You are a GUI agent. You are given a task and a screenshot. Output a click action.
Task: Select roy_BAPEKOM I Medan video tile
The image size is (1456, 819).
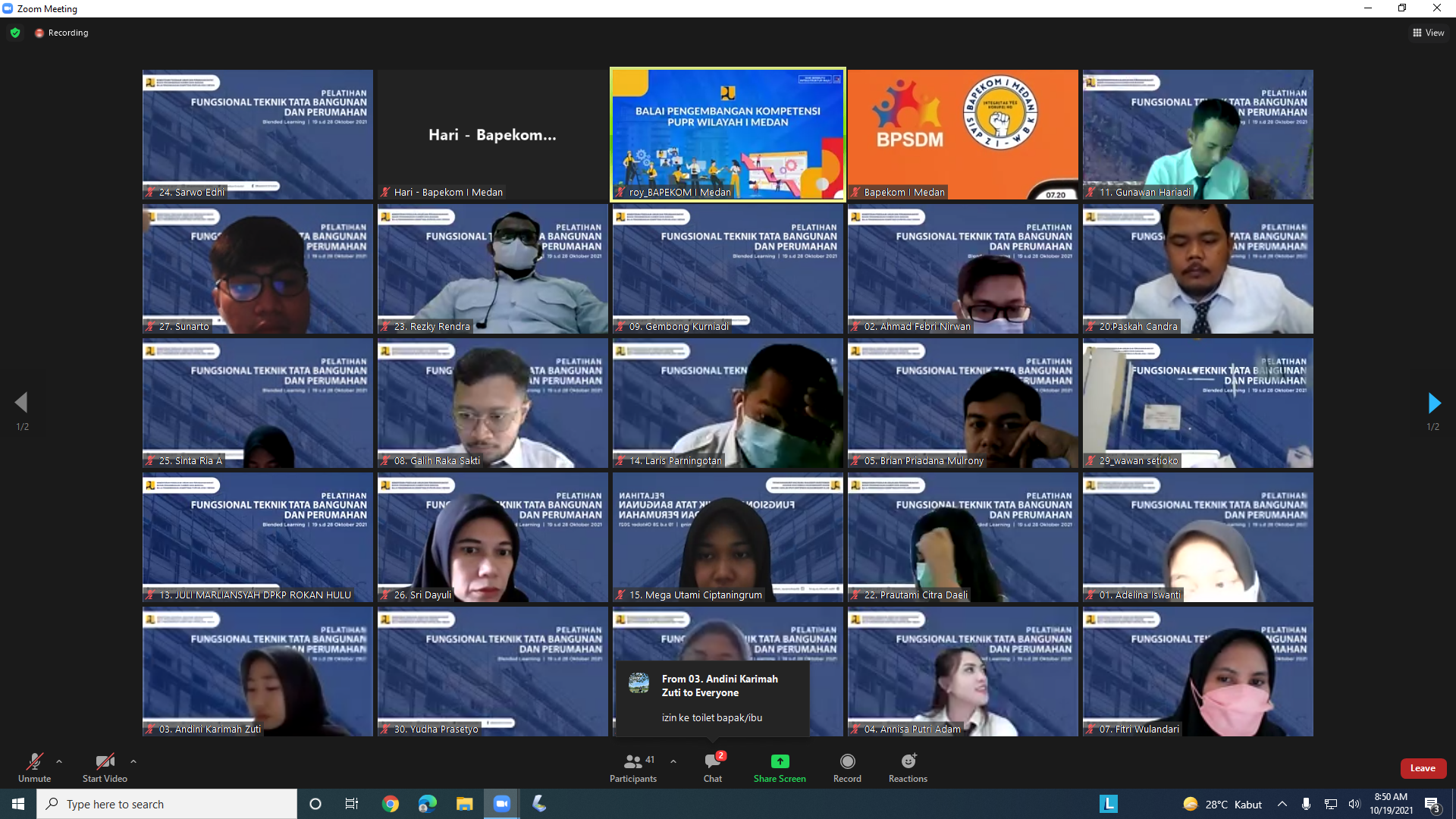click(728, 135)
